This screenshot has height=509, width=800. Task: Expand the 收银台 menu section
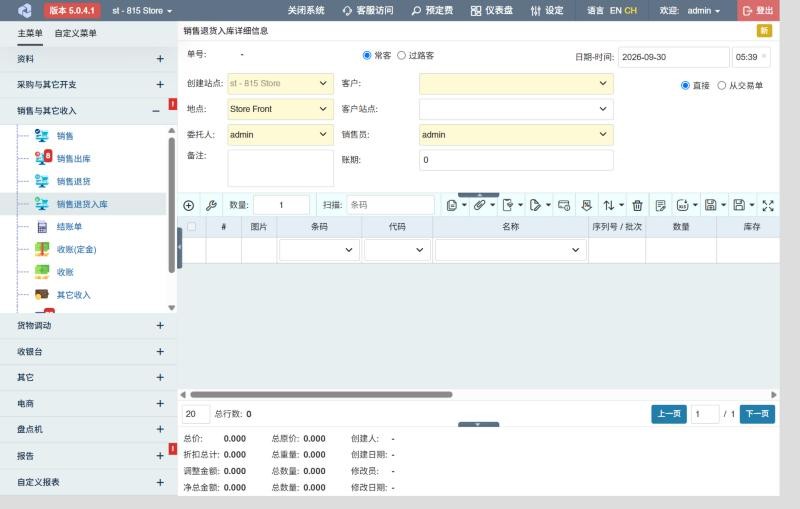(x=88, y=351)
